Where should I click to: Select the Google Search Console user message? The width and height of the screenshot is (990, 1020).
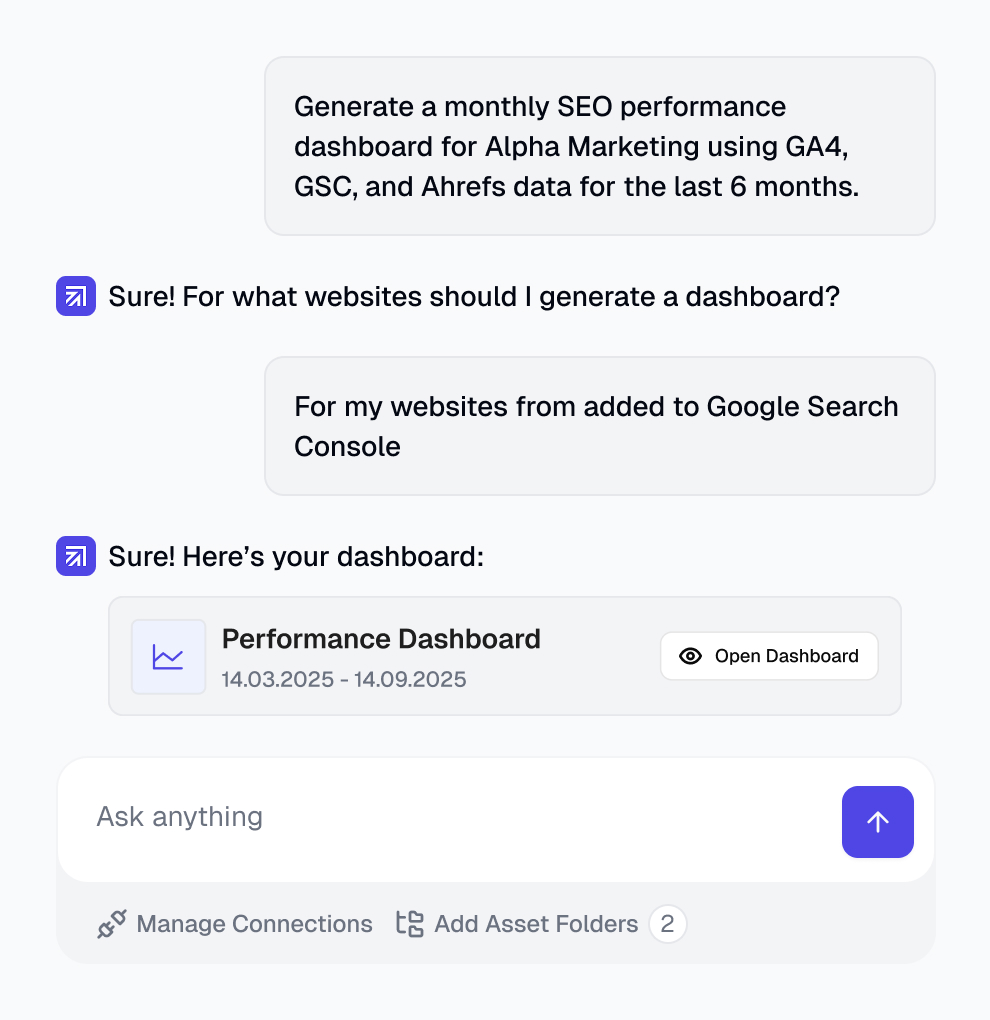(x=600, y=426)
